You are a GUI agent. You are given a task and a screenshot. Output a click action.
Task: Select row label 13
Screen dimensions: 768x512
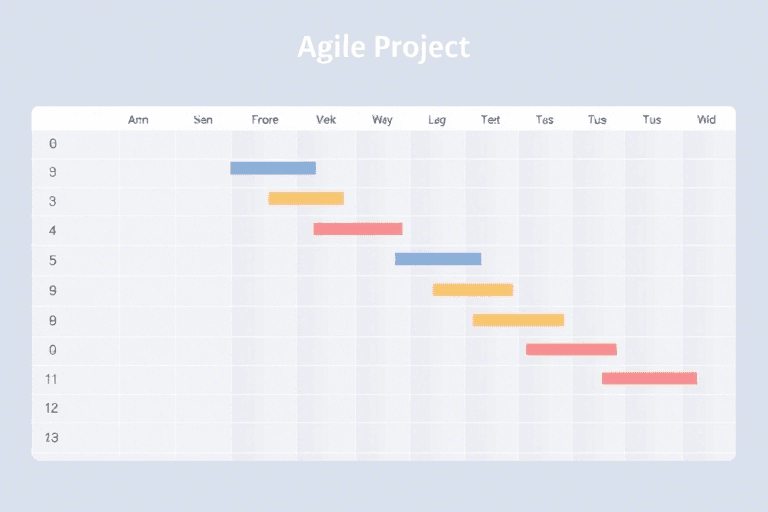52,437
